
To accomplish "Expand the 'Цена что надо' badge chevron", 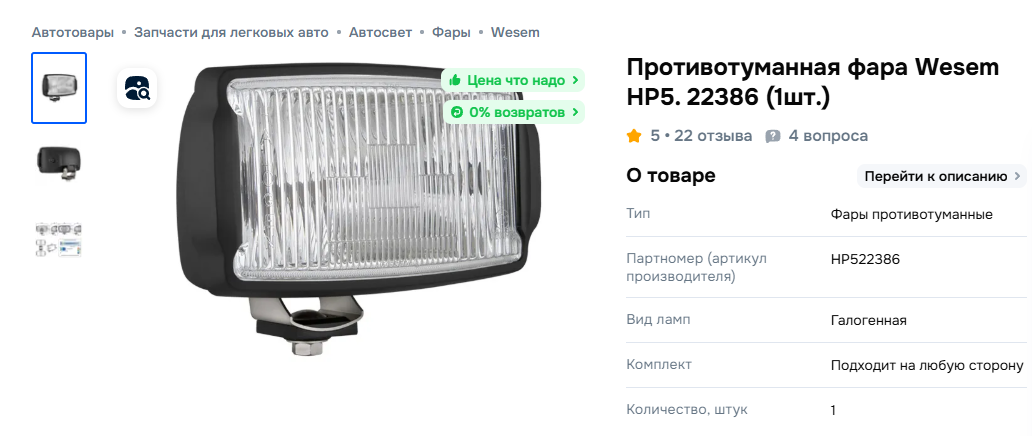I will point(576,80).
